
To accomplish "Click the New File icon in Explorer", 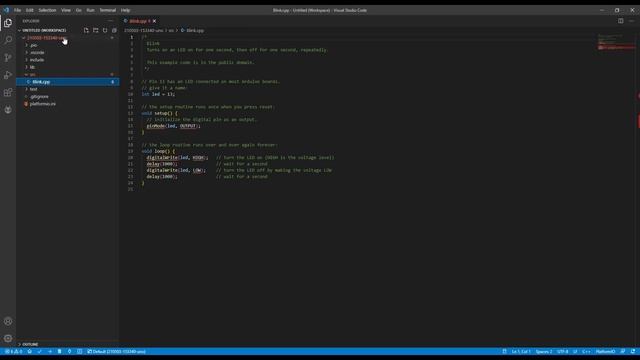I will click(86, 30).
